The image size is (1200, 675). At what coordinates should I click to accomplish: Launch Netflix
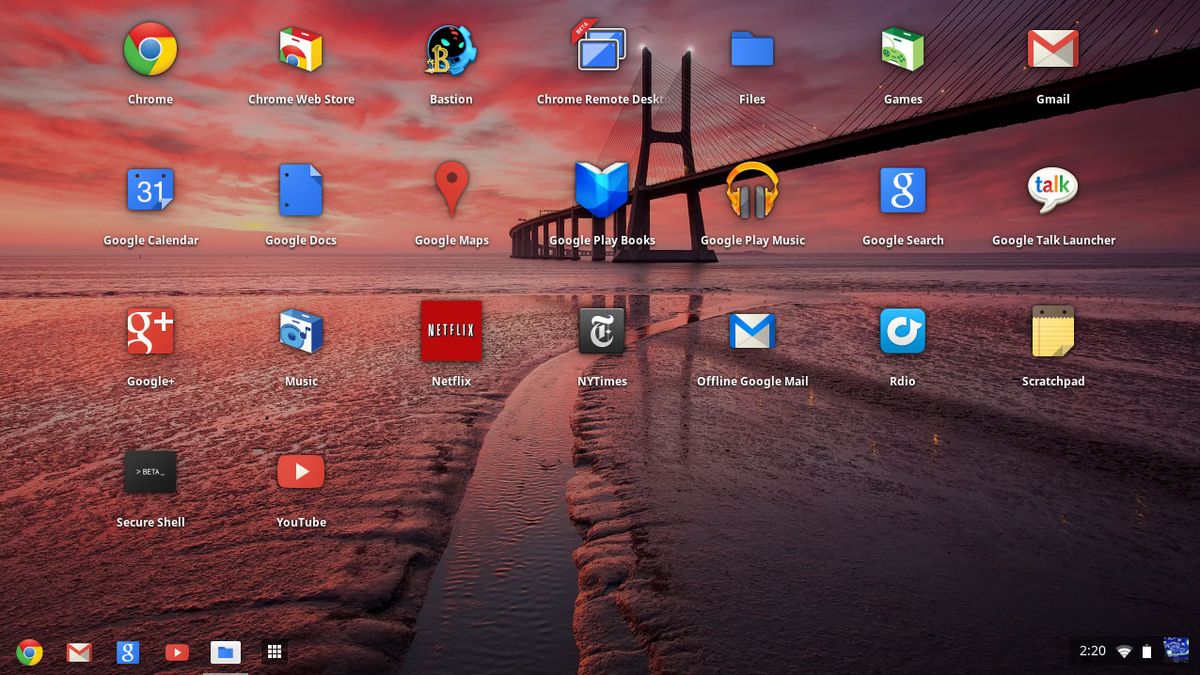tap(451, 330)
